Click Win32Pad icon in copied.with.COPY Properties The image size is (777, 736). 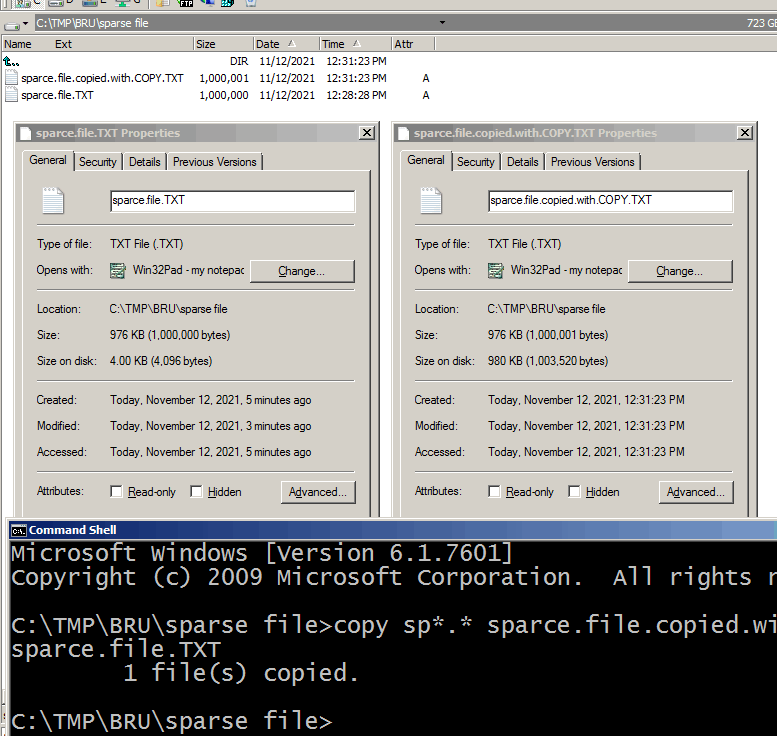pos(496,271)
